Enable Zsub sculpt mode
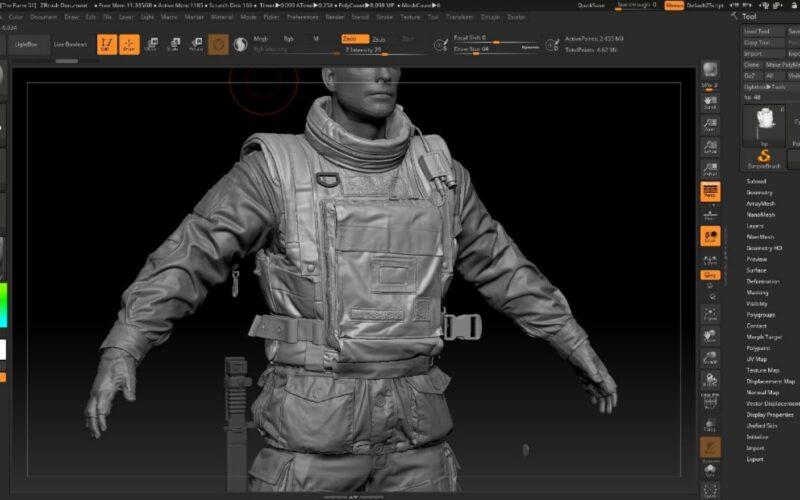The width and height of the screenshot is (800, 500). point(379,38)
